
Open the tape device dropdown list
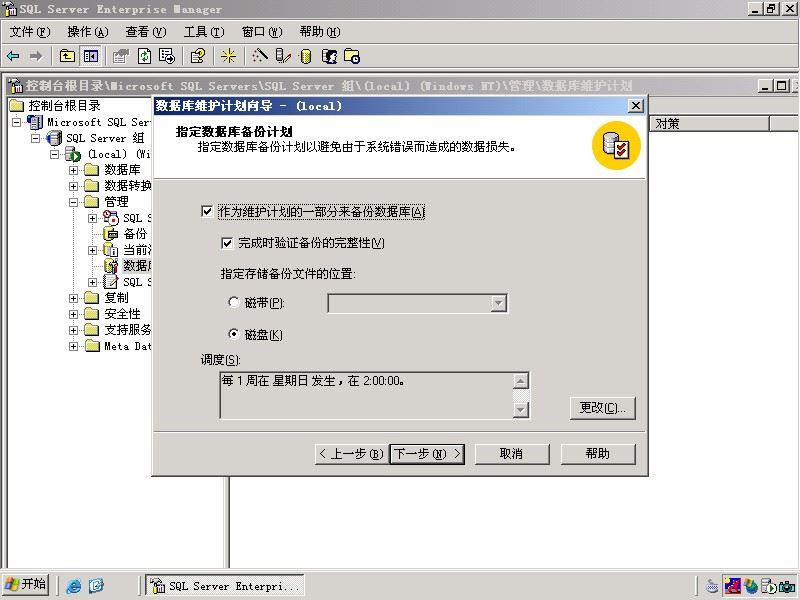(498, 303)
